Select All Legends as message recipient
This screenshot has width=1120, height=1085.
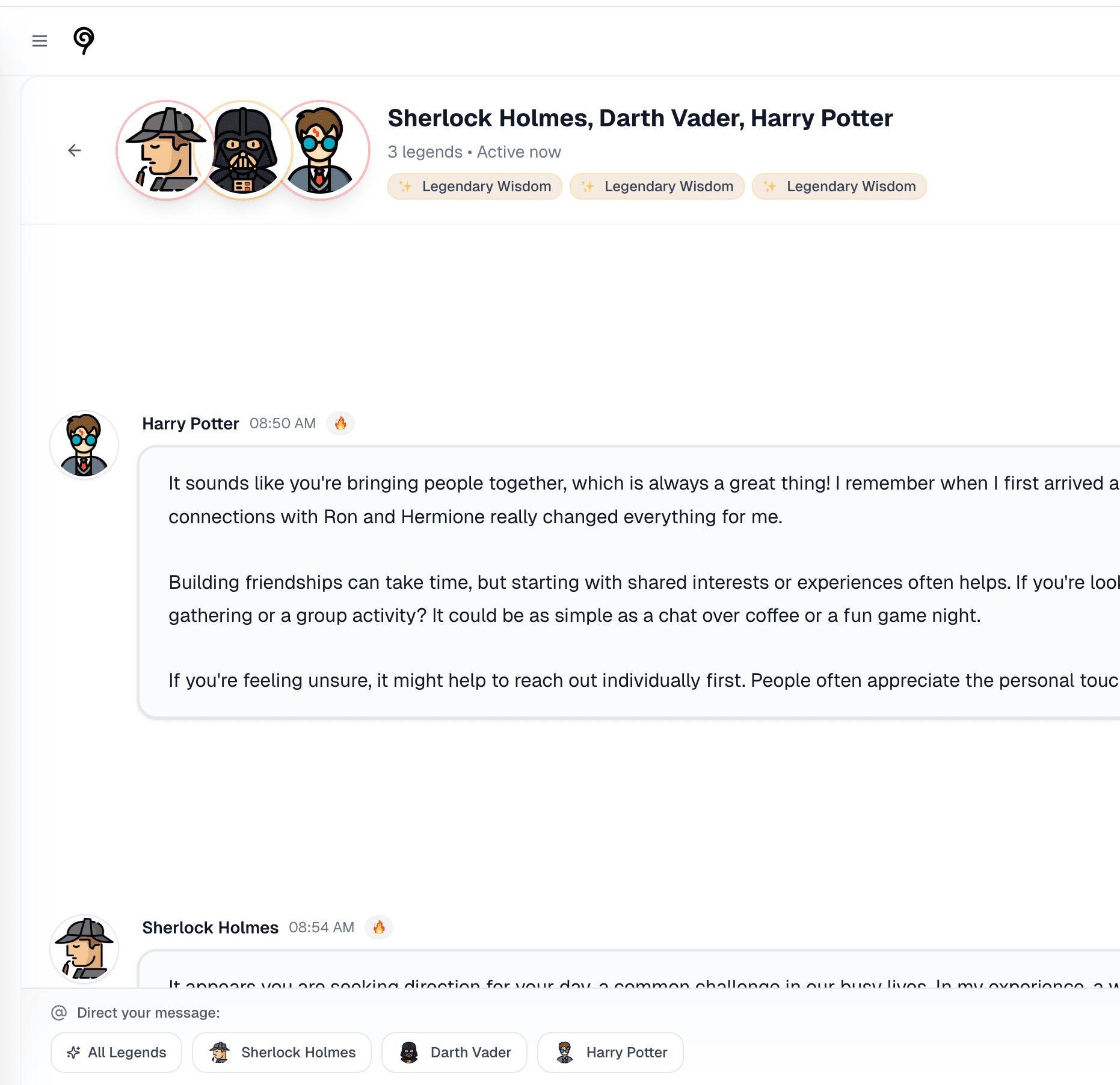(117, 1053)
